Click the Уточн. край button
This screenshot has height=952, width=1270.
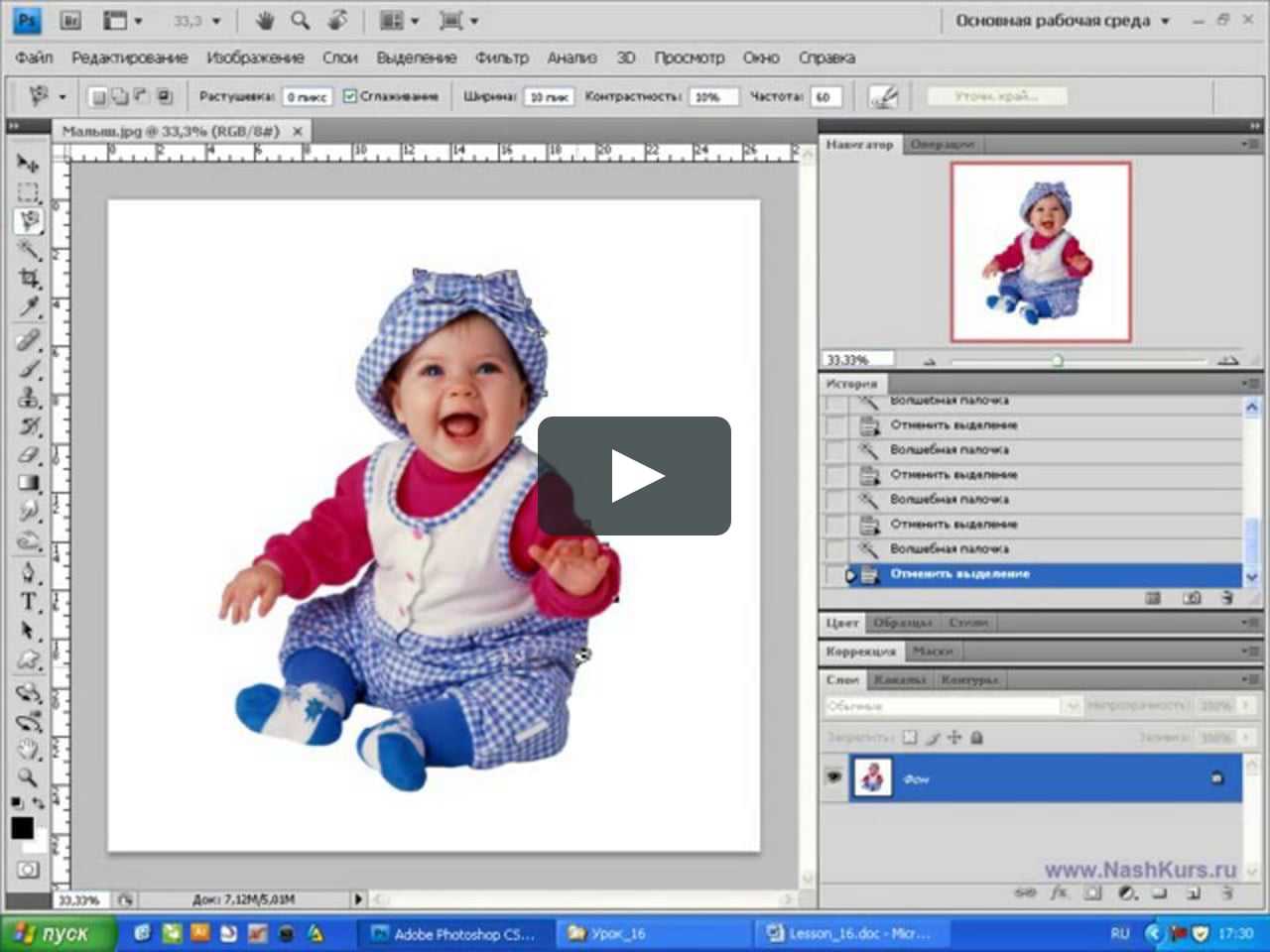[997, 96]
